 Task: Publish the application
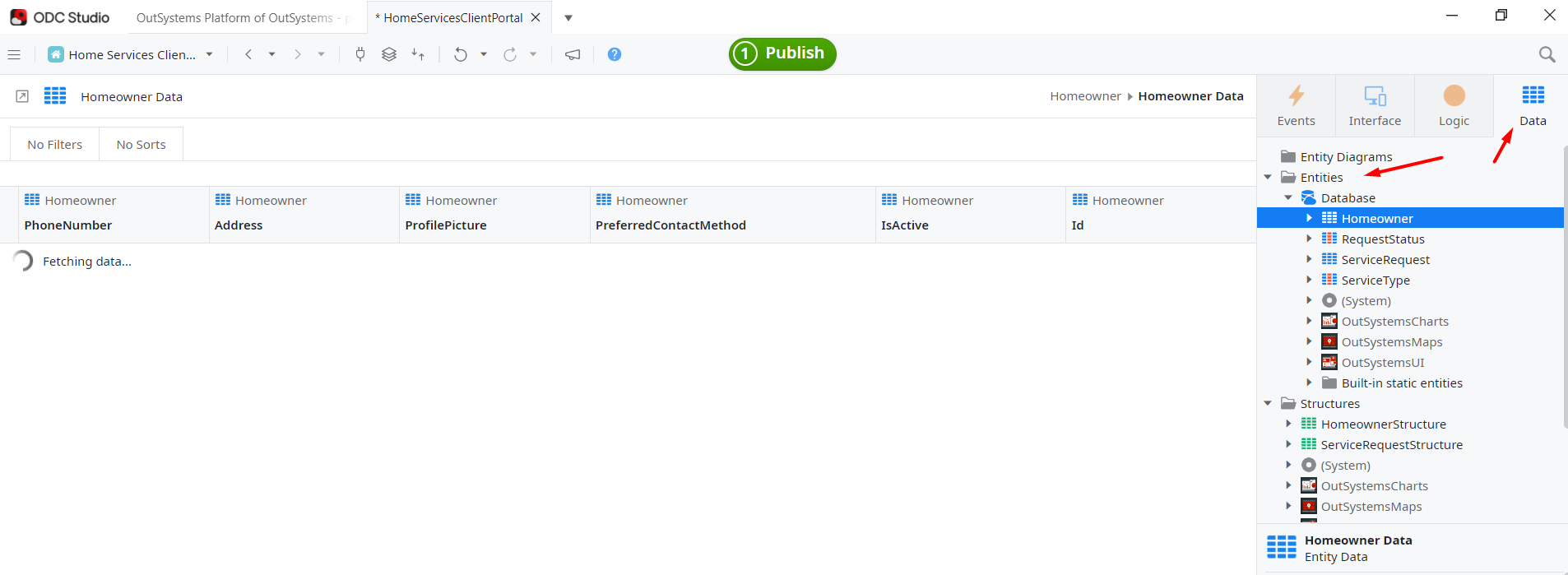coord(782,53)
